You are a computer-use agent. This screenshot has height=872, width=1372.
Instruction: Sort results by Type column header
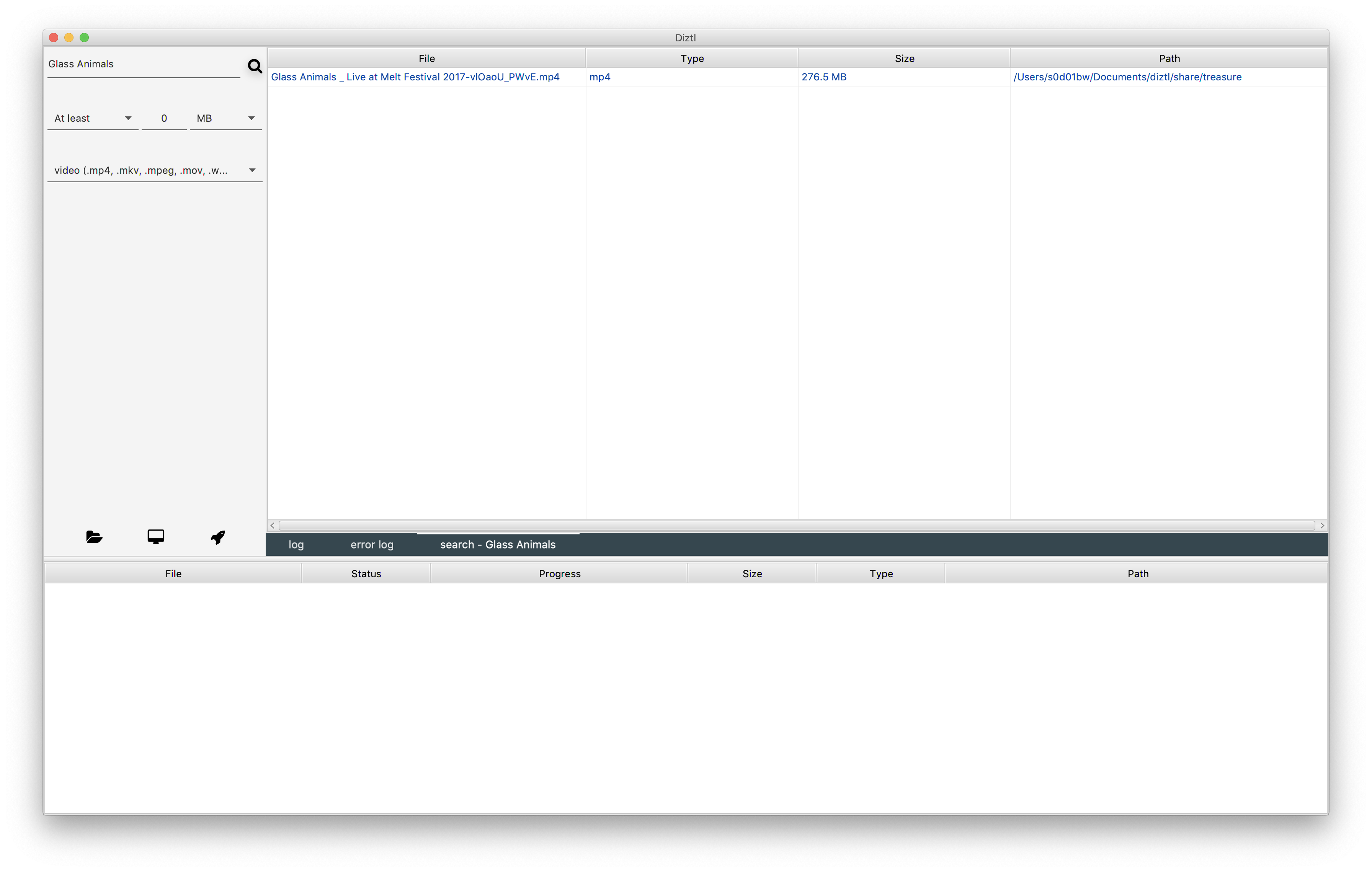[692, 59]
